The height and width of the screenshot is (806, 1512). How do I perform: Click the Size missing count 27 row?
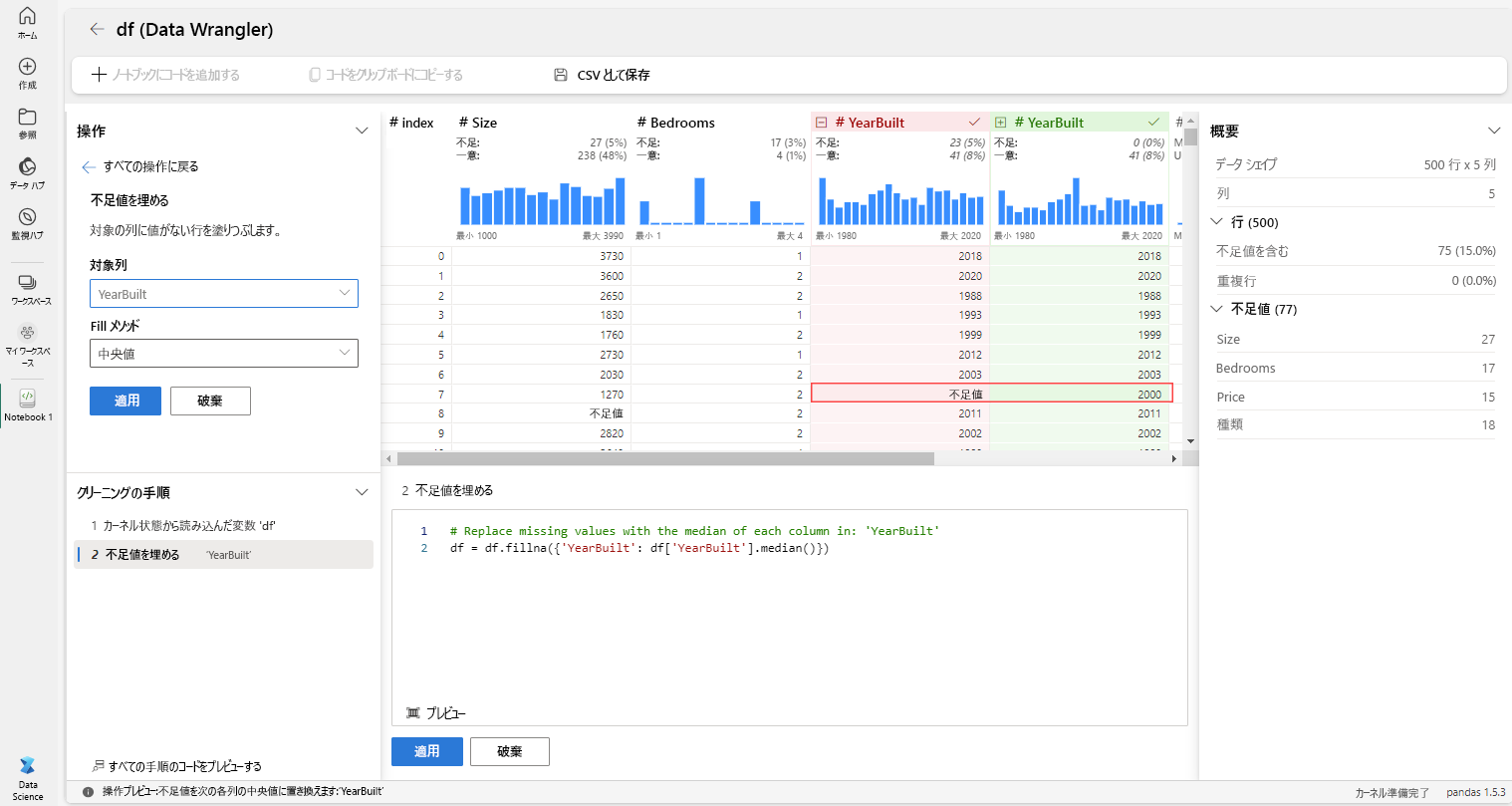(1355, 339)
